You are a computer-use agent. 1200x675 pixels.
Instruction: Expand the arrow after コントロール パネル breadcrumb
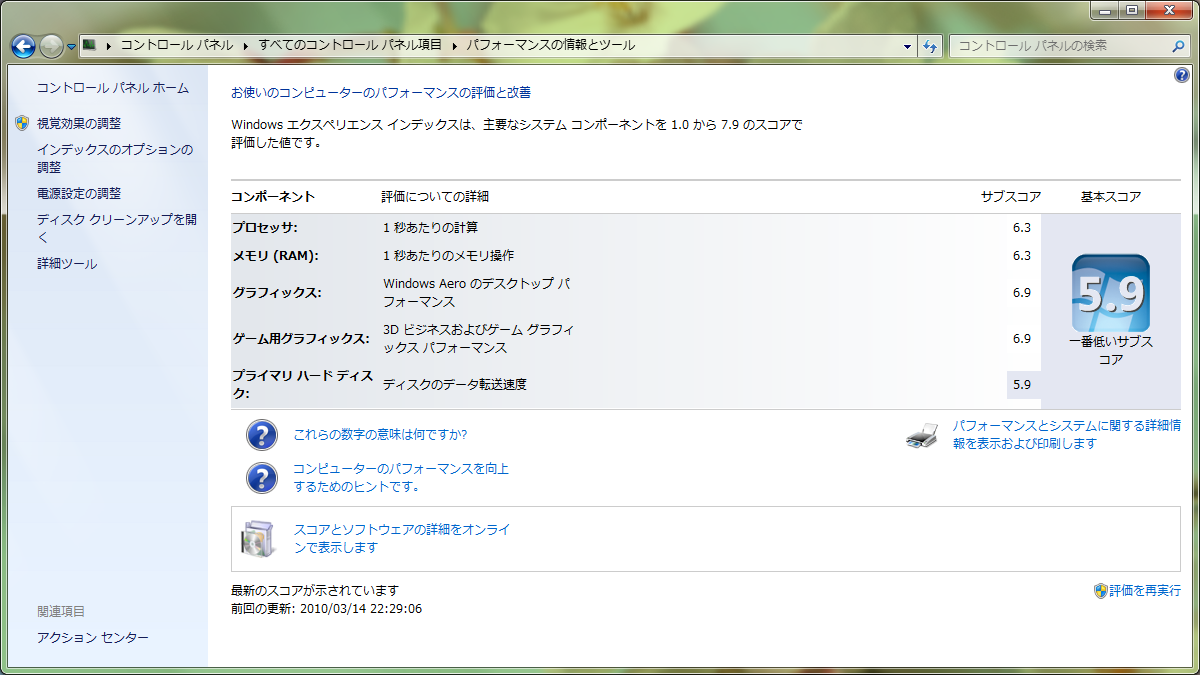pyautogui.click(x=244, y=45)
